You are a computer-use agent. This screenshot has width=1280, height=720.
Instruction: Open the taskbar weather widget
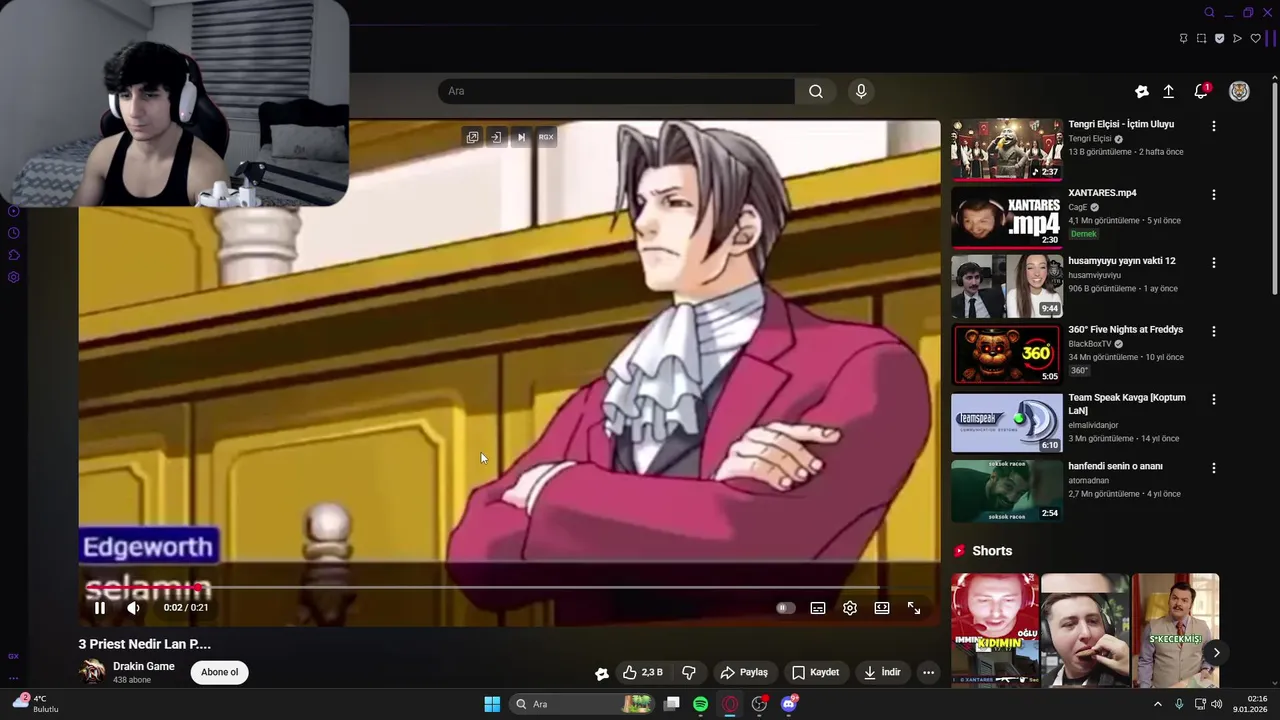(34, 703)
